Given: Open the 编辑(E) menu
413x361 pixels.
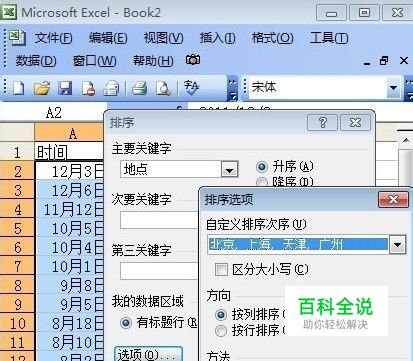Looking at the screenshot, I should [x=108, y=38].
